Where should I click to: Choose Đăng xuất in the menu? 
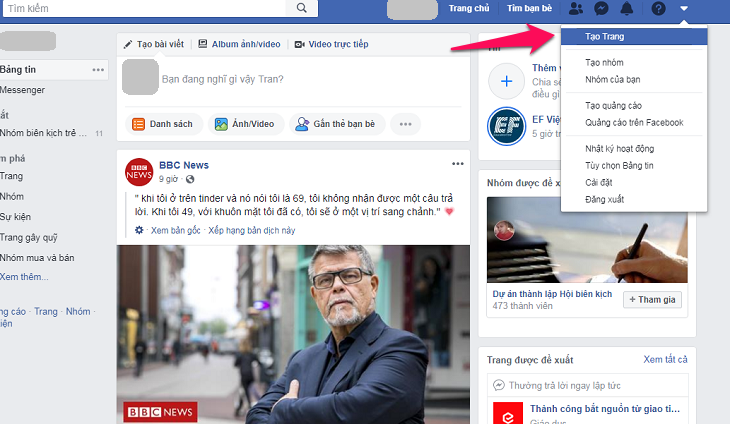605,200
